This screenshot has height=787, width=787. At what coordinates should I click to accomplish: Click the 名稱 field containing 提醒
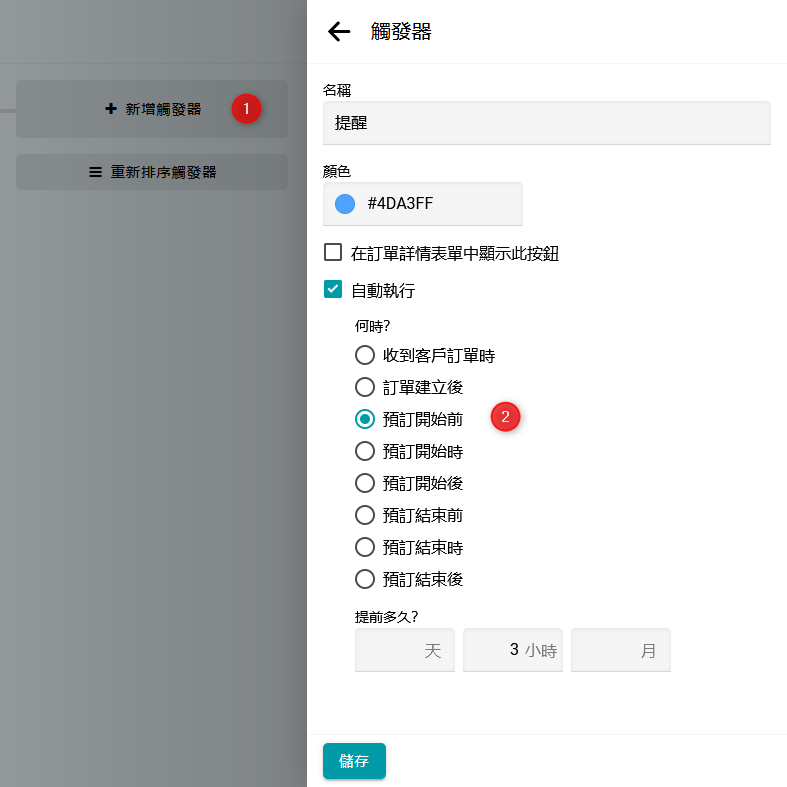tap(546, 123)
